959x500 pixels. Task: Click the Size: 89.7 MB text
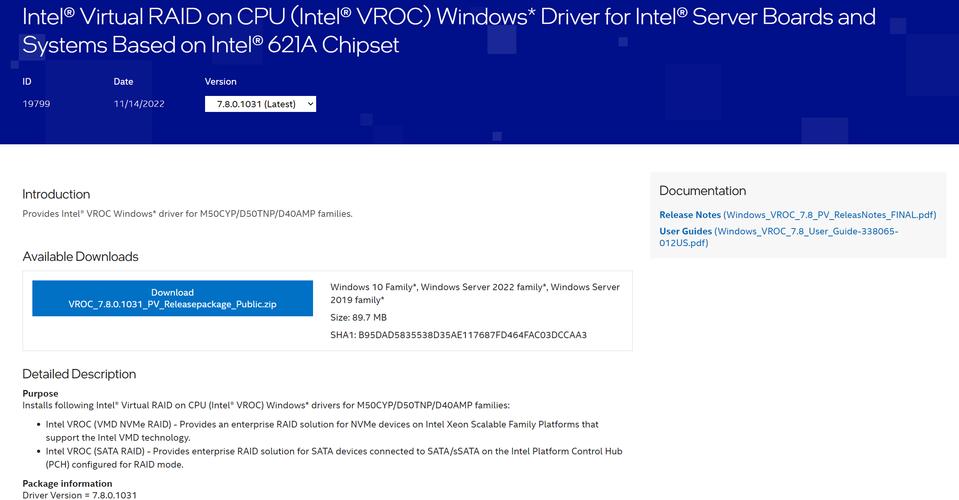tap(358, 317)
